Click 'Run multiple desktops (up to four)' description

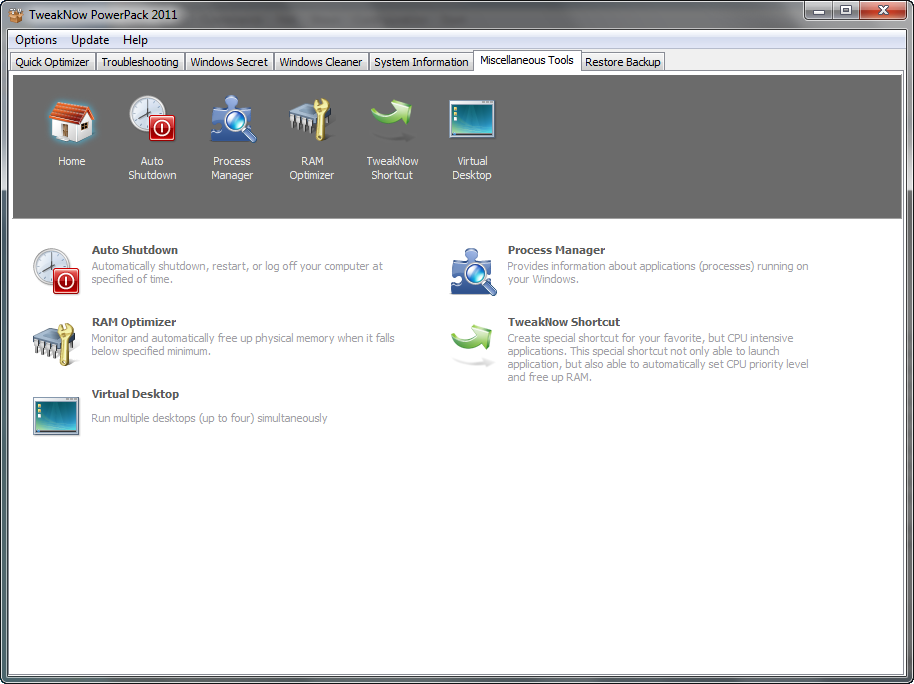(x=209, y=418)
